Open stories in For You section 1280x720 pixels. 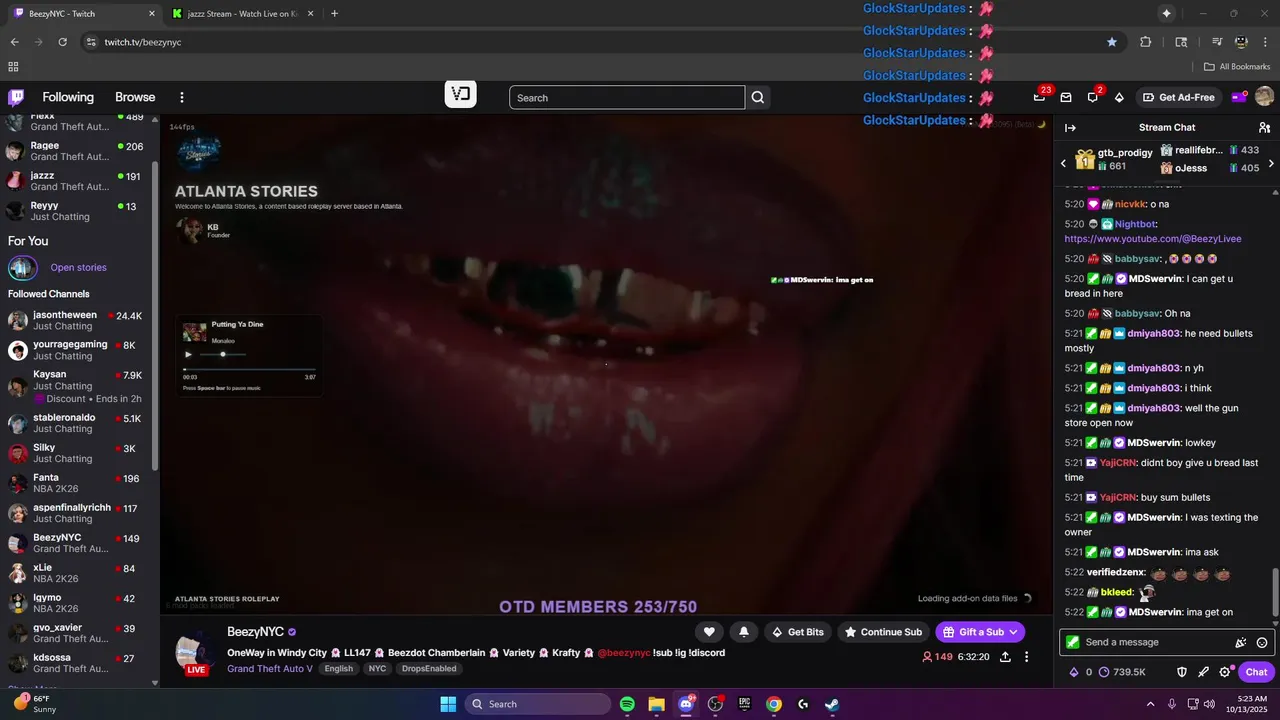point(78,267)
